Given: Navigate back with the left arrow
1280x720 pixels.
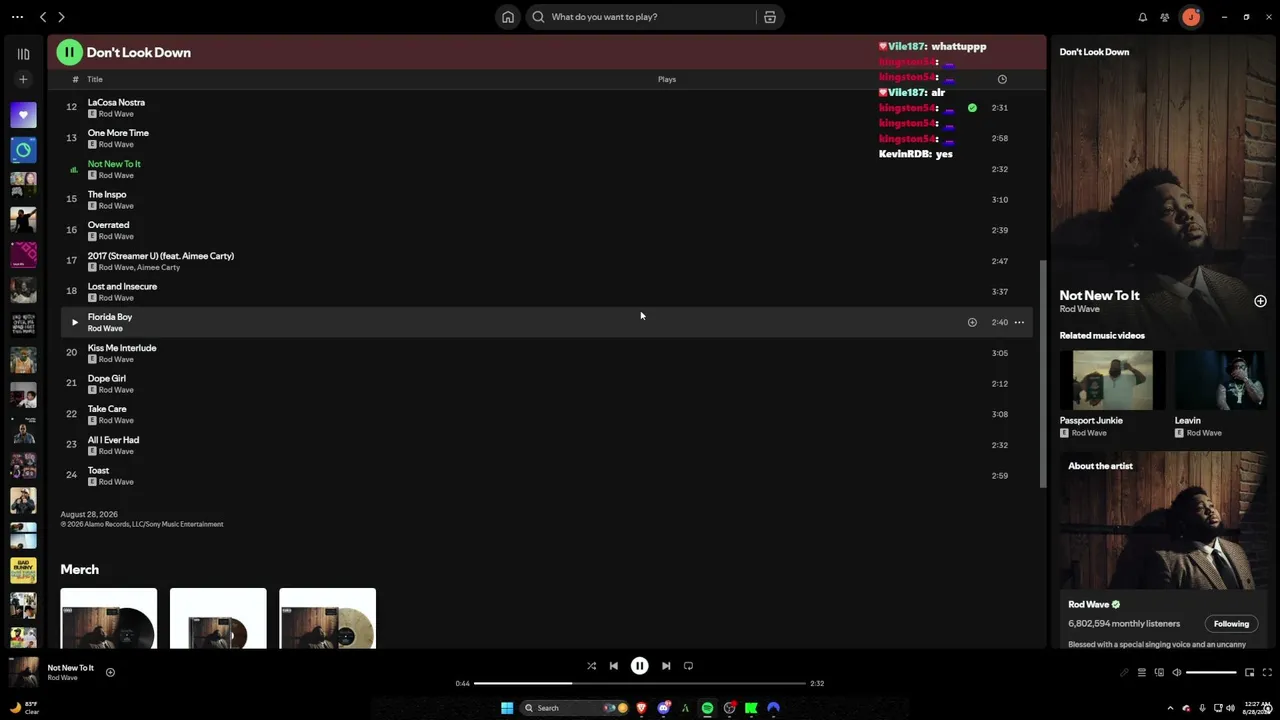Looking at the screenshot, I should [43, 17].
